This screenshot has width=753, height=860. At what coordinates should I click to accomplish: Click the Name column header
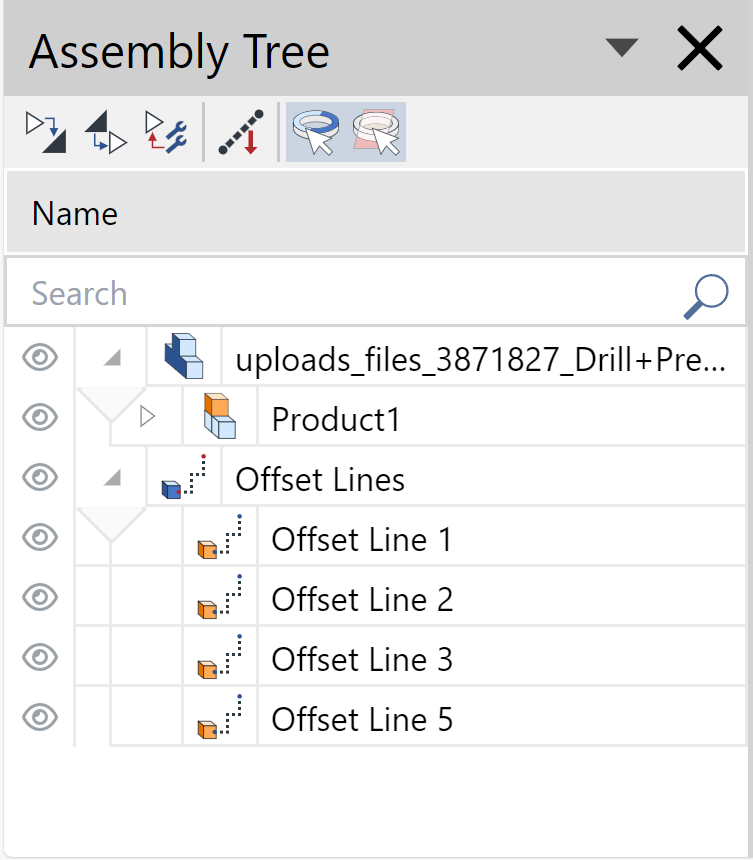376,212
